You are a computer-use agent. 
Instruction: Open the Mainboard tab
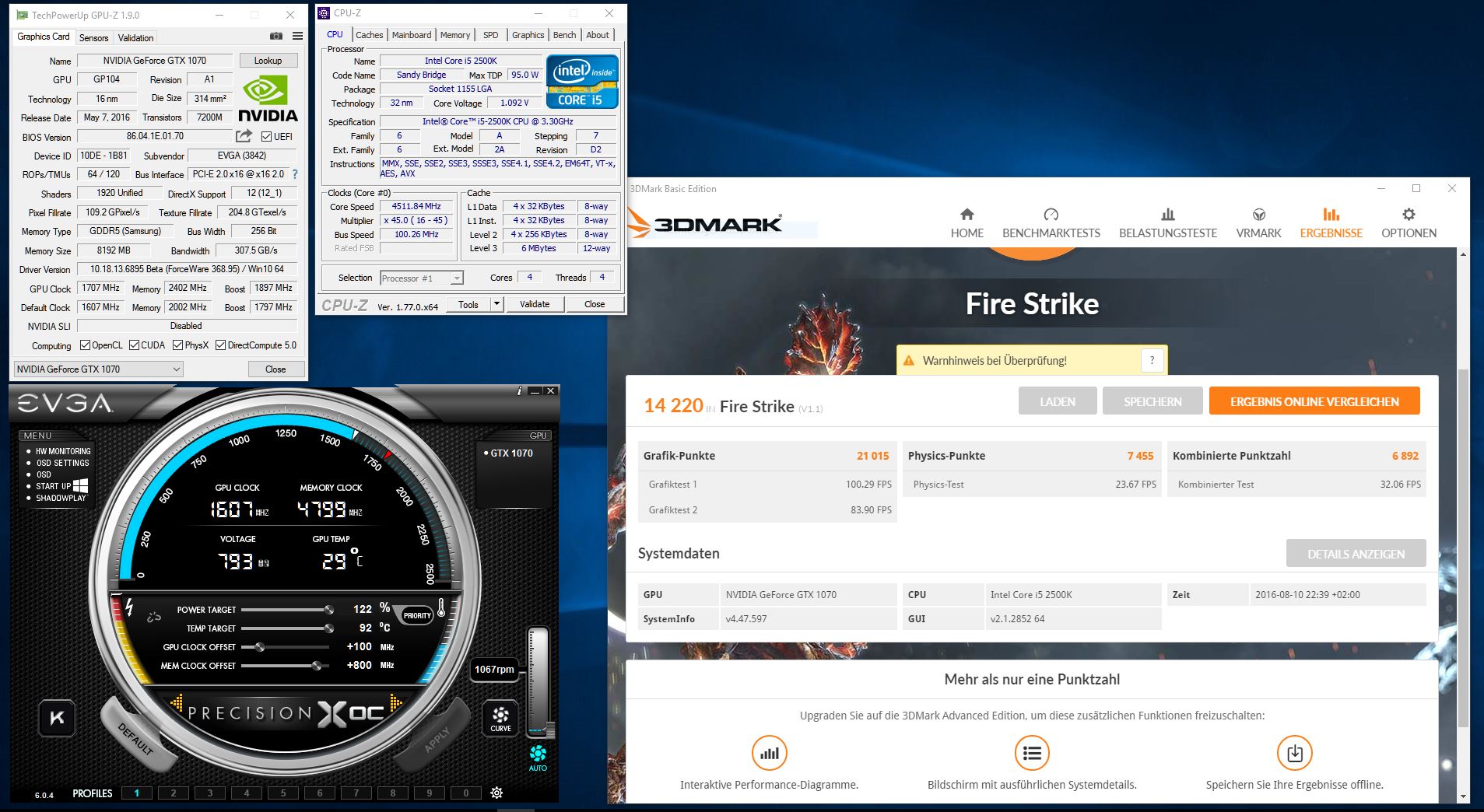412,35
